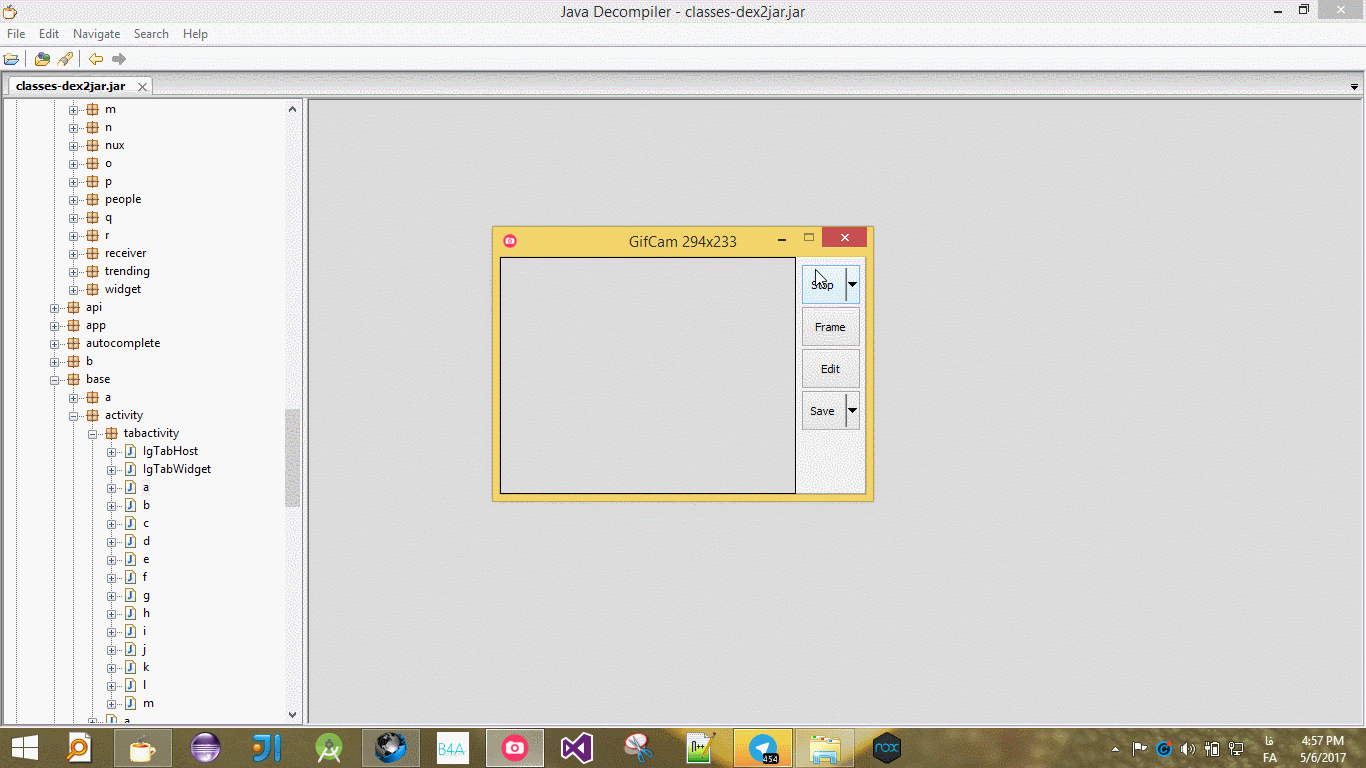
Task: Open Android Studio from the taskbar
Action: pyautogui.click(x=329, y=748)
